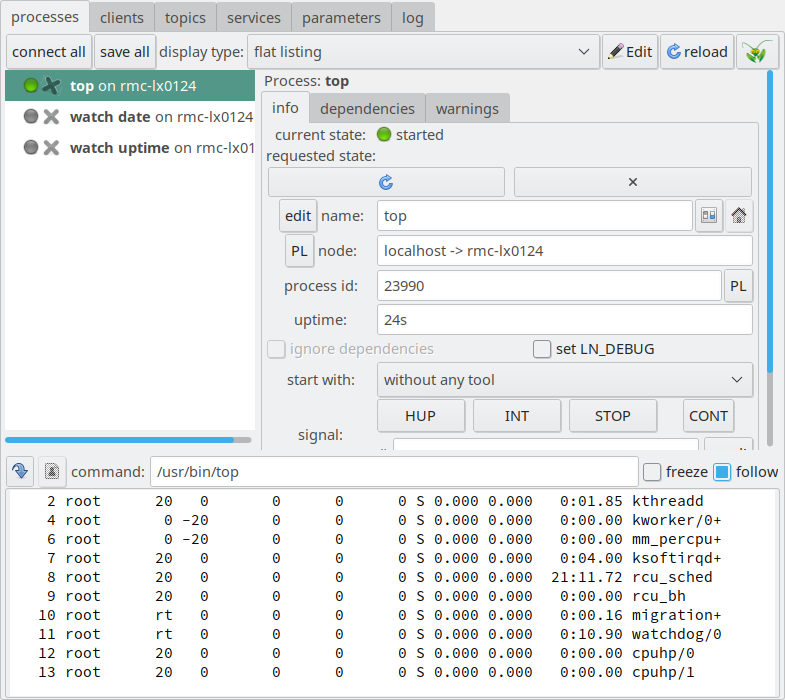
Task: Click the connect all button
Action: [x=49, y=52]
